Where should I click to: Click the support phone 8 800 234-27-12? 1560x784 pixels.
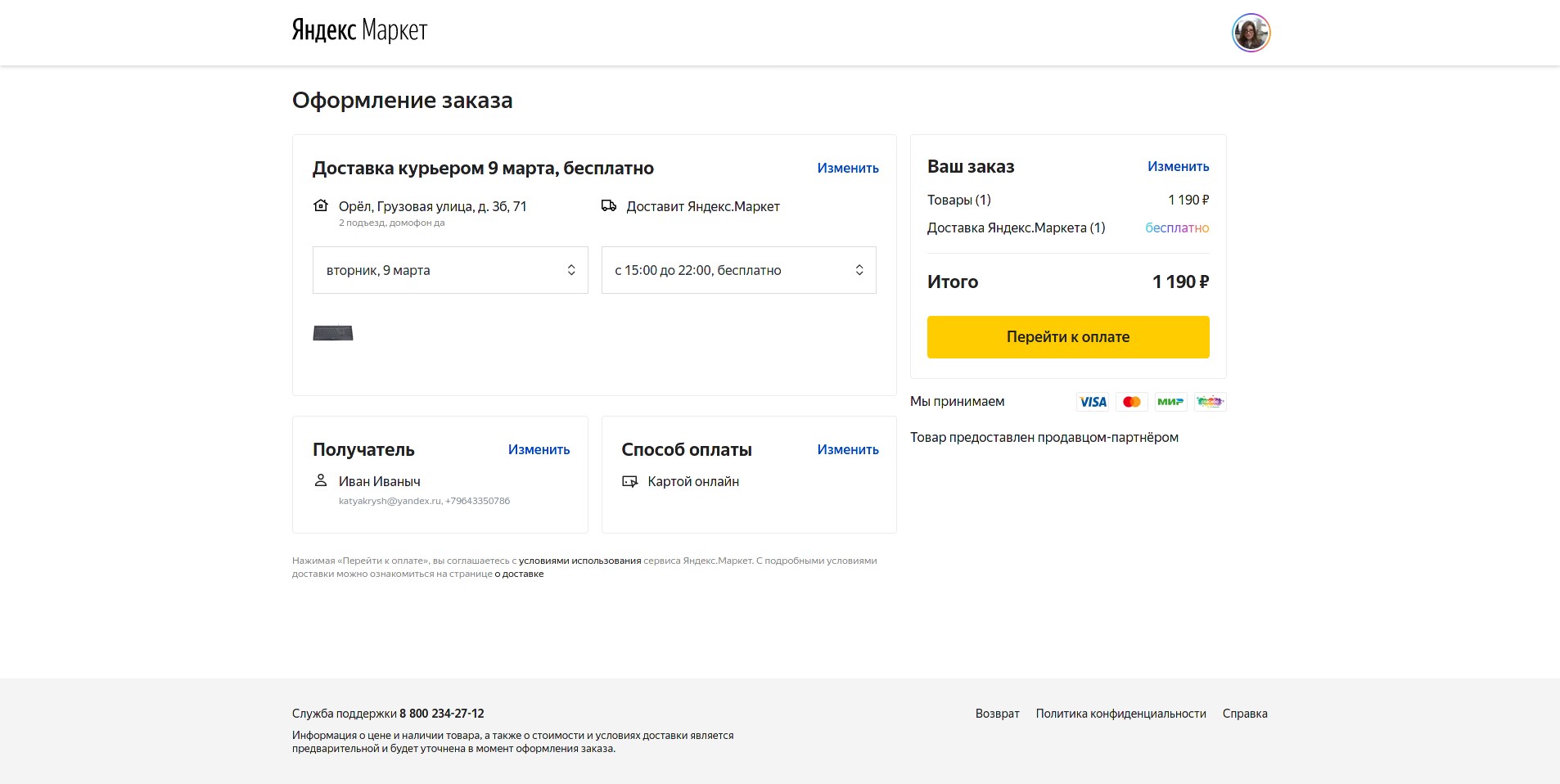point(442,714)
